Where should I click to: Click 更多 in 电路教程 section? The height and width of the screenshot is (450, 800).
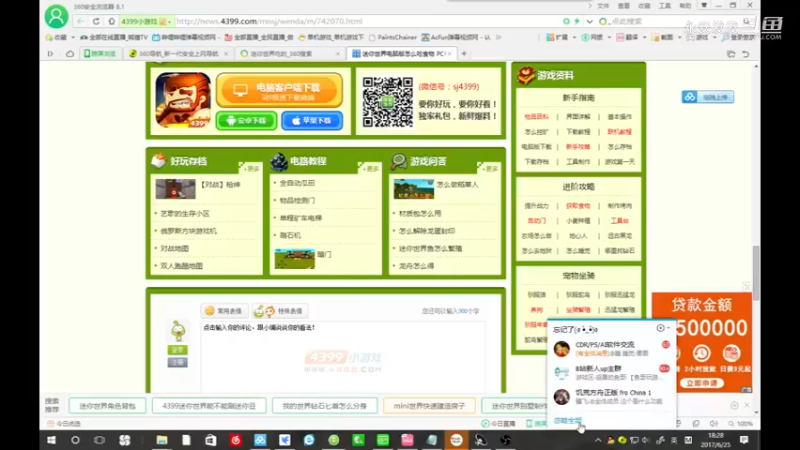(370, 169)
